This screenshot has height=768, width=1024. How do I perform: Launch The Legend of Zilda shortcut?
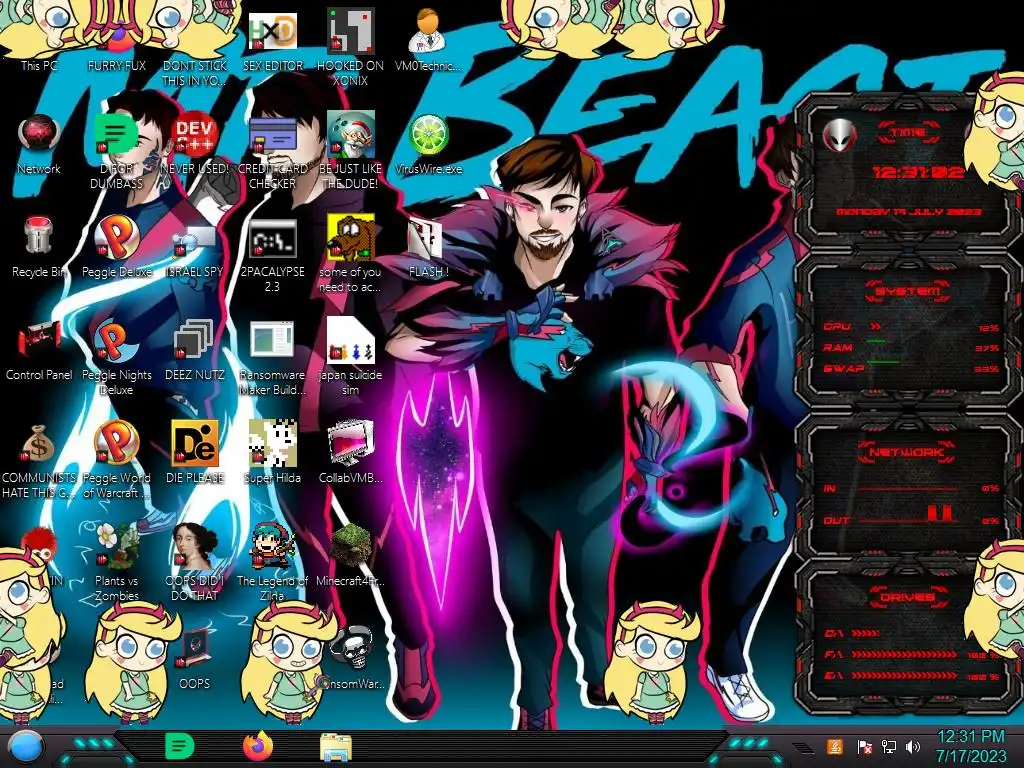(x=272, y=562)
